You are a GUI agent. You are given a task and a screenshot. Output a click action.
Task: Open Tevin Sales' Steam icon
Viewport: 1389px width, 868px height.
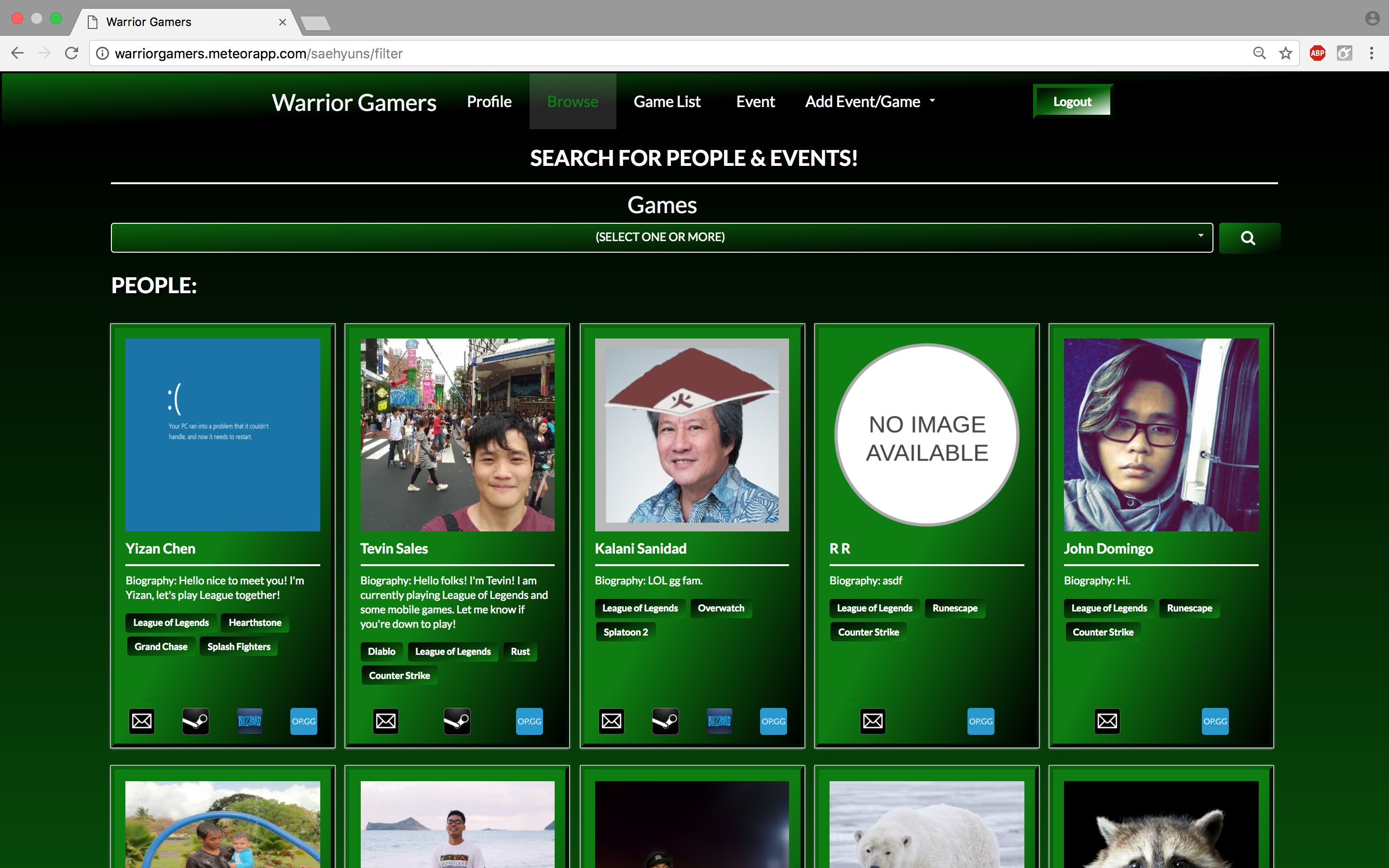pos(457,721)
